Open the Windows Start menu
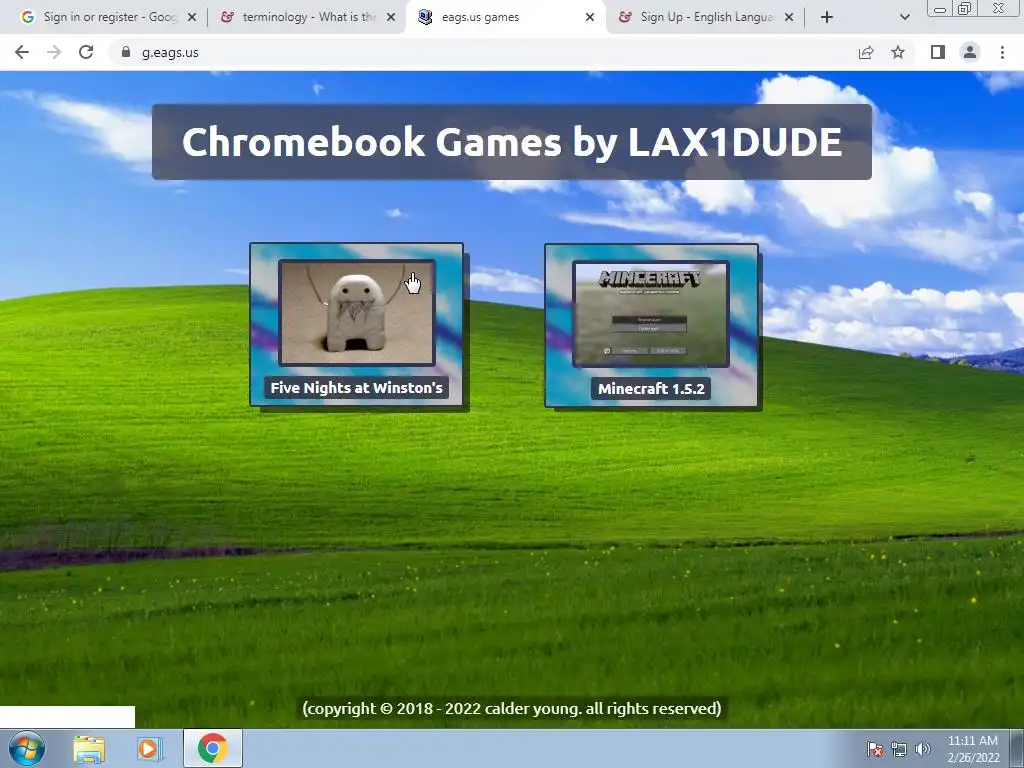 (27, 748)
